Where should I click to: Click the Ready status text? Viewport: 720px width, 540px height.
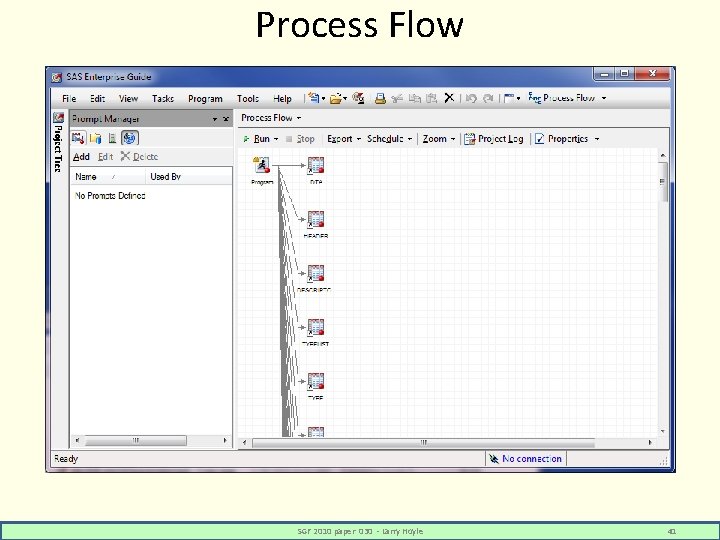66,459
